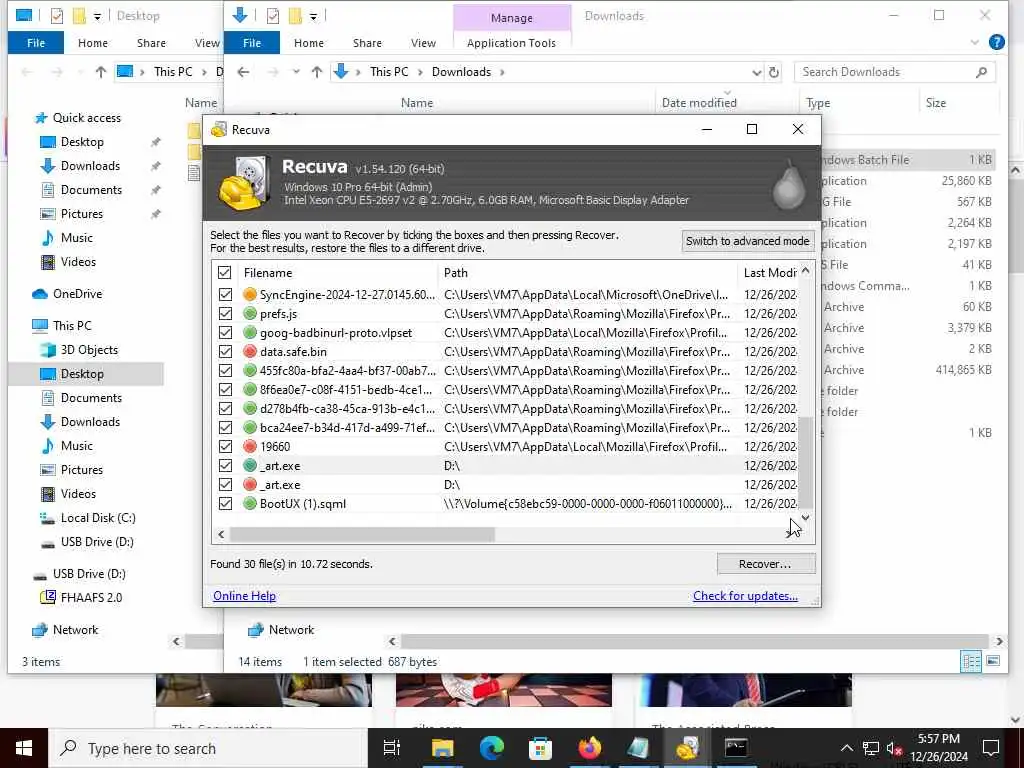Click the back arrow in Downloads window

(x=243, y=72)
